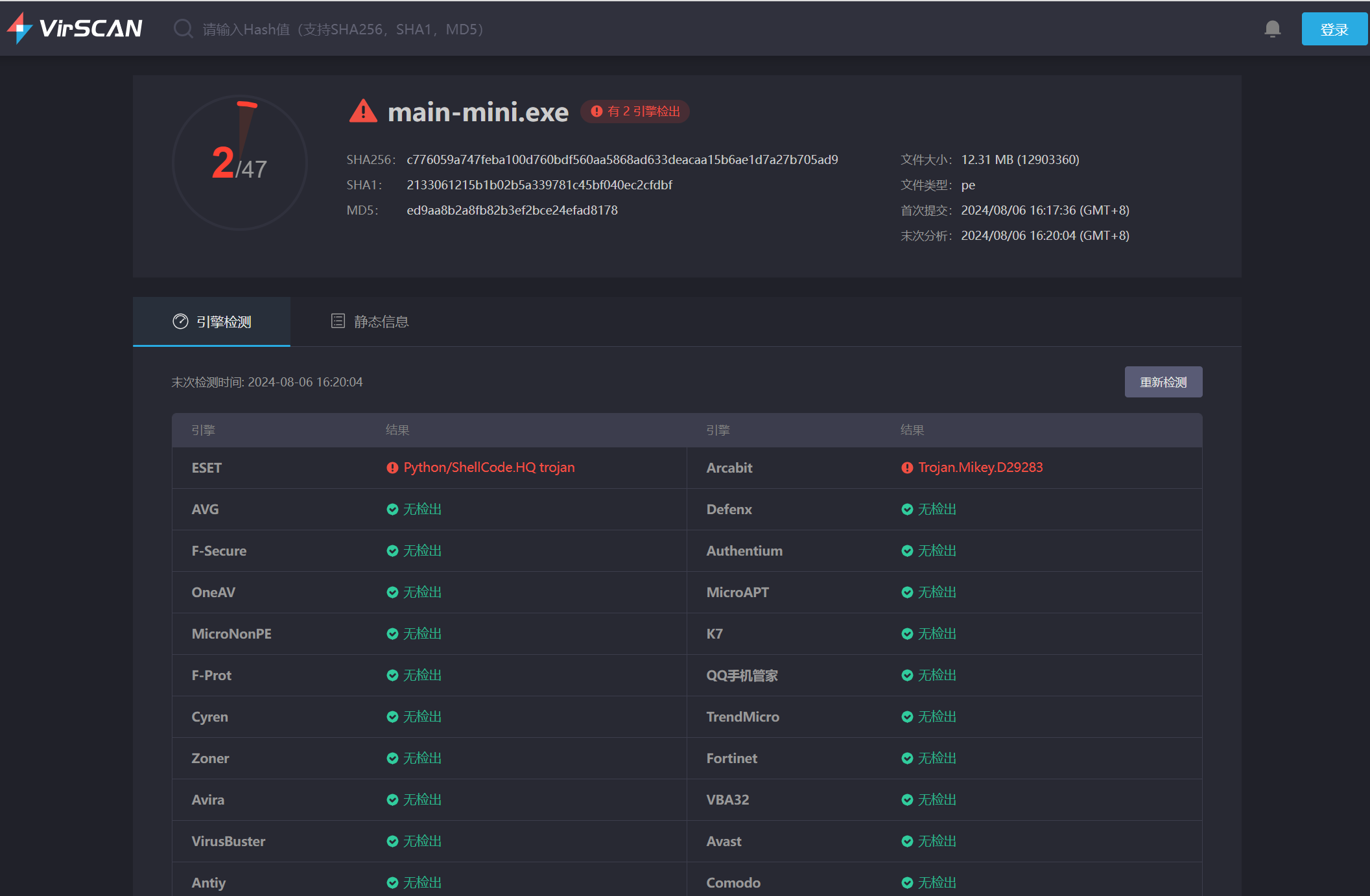This screenshot has height=896, width=1370.
Task: Click the search magnifier icon
Action: pyautogui.click(x=183, y=29)
